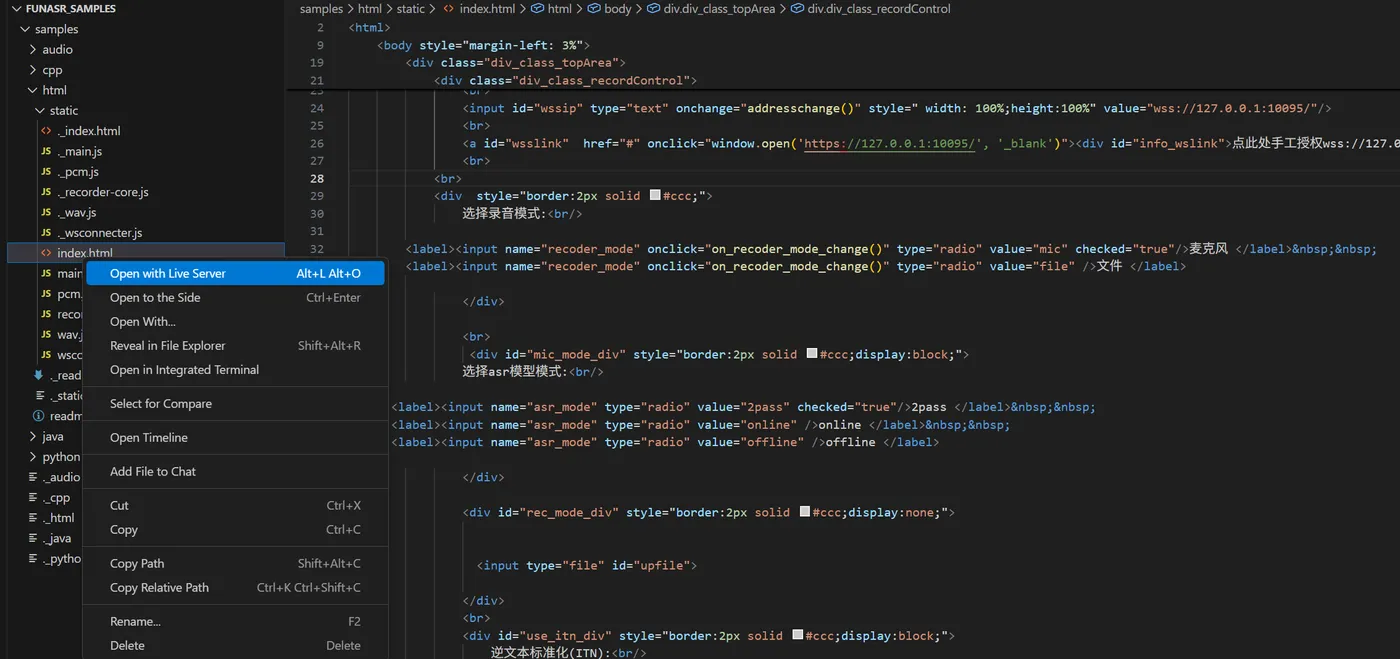Click the HTML file icon beside ._index.html
The width and height of the screenshot is (1400, 659).
tap(46, 131)
